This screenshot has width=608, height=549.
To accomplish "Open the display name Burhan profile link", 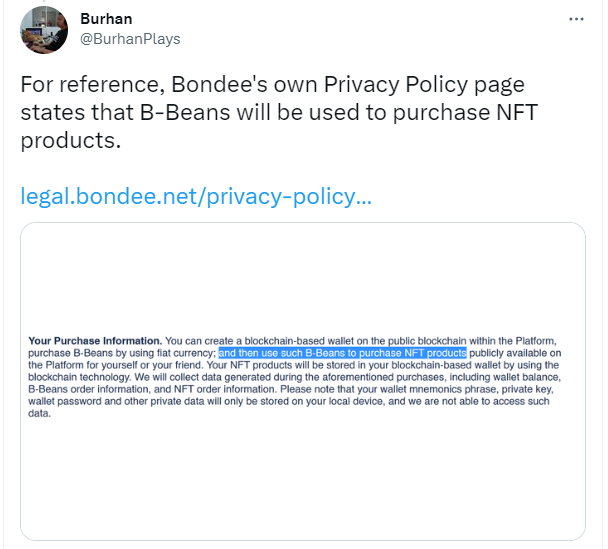I will [x=107, y=18].
